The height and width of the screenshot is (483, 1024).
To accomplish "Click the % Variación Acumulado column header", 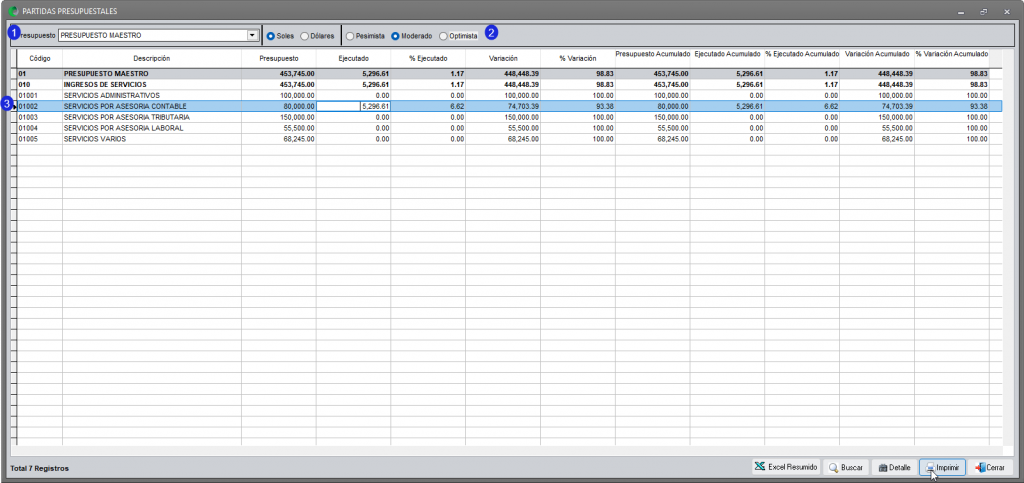I will [952, 54].
